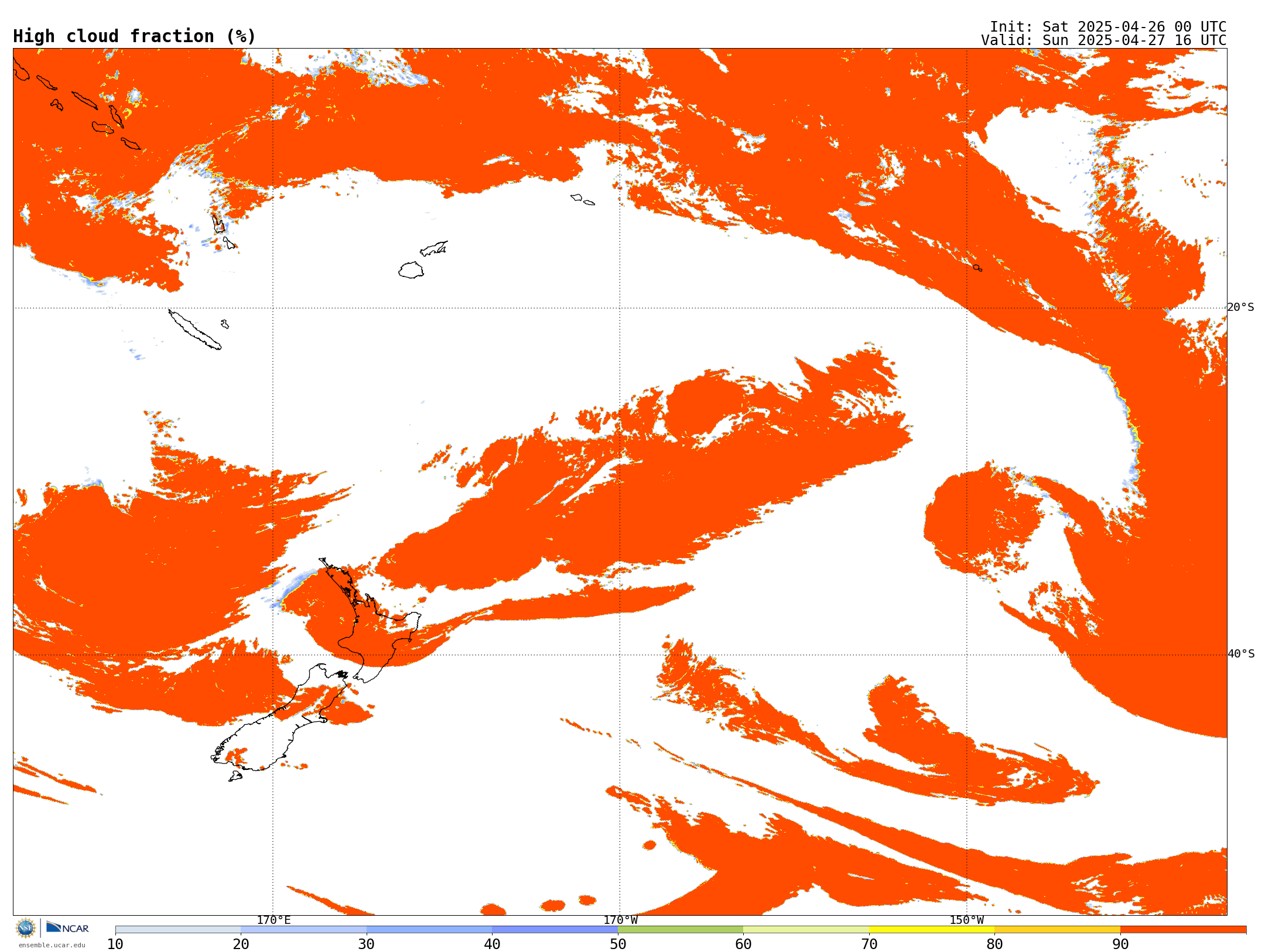Click the colorbar tick label 50
The width and height of the screenshot is (1265, 952).
[x=618, y=944]
